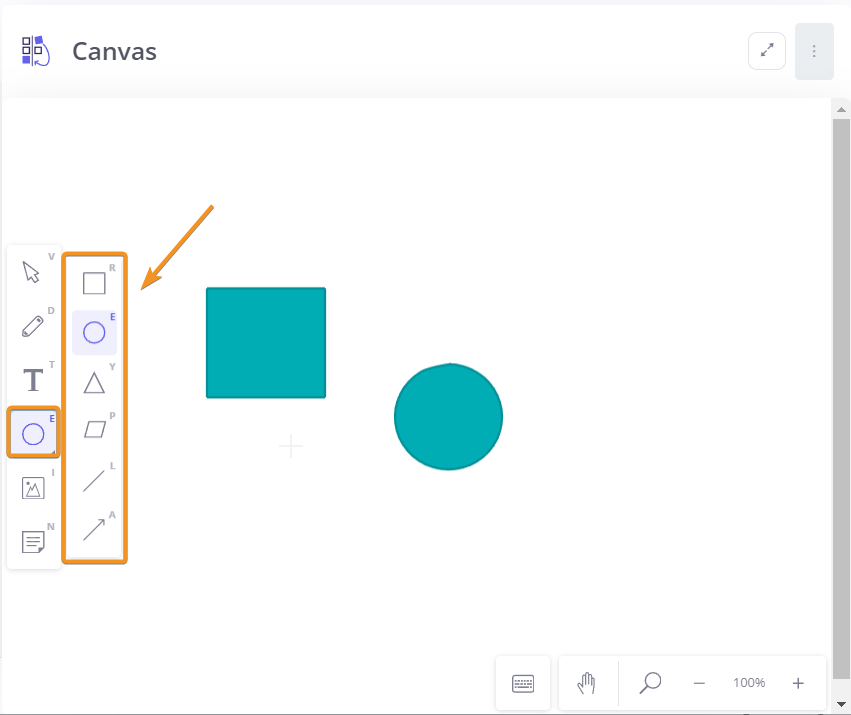Click the scrollbar up arrow
851x715 pixels.
tap(841, 110)
